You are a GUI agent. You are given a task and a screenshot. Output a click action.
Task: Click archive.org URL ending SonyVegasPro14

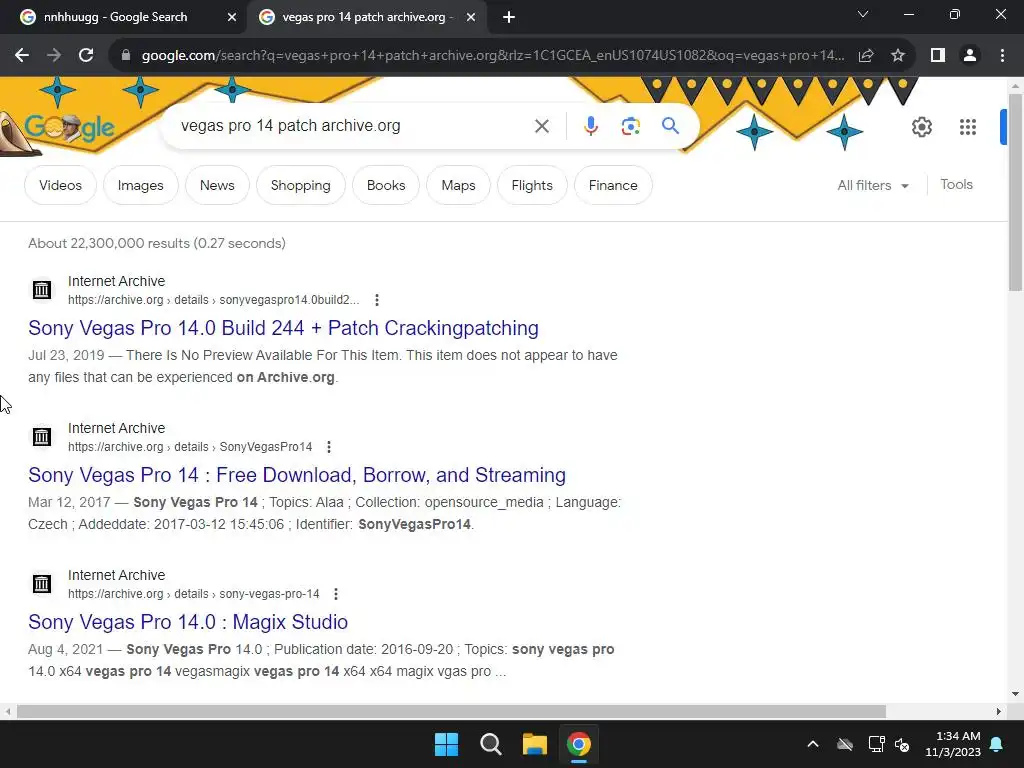coord(190,447)
